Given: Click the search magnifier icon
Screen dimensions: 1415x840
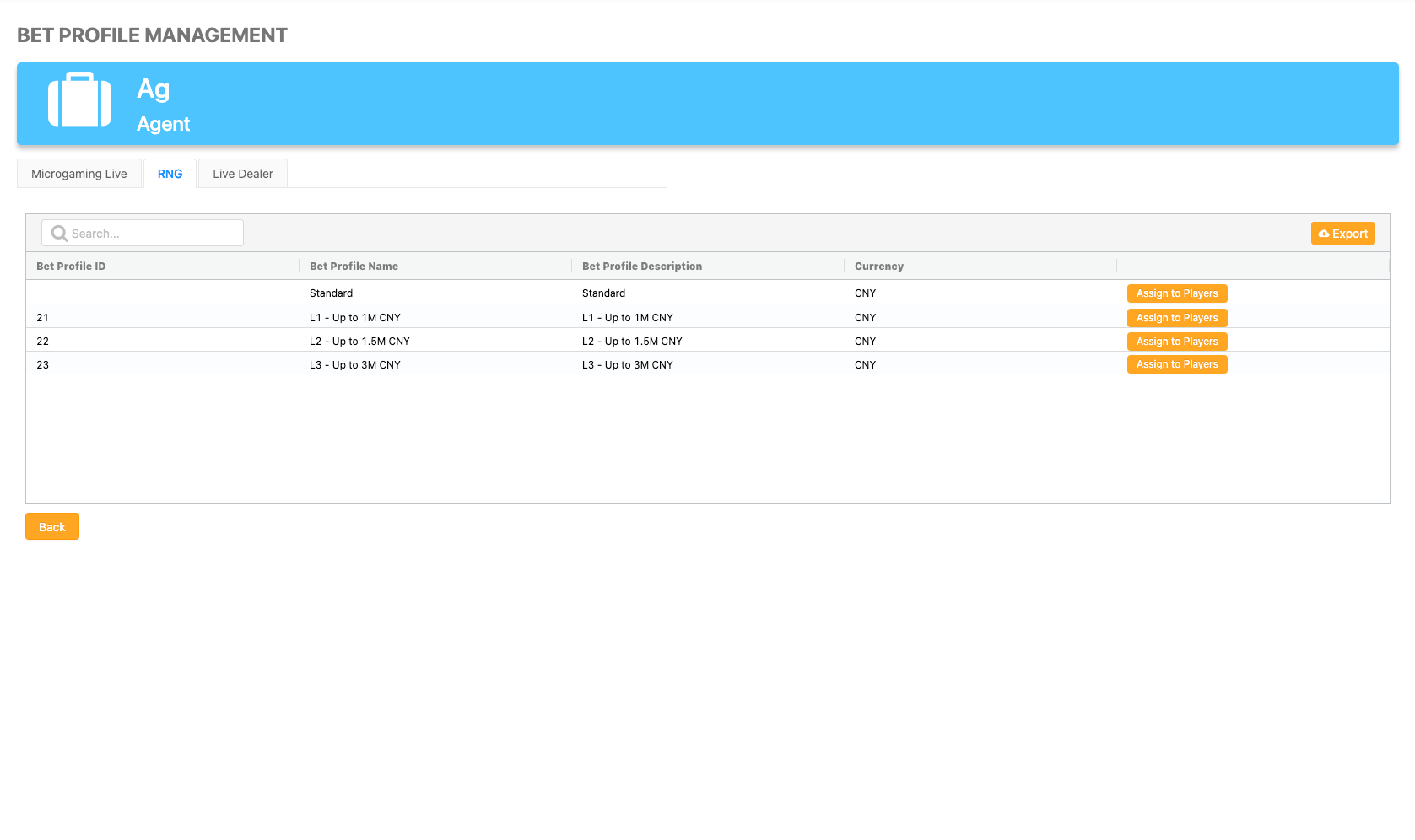Looking at the screenshot, I should (59, 234).
